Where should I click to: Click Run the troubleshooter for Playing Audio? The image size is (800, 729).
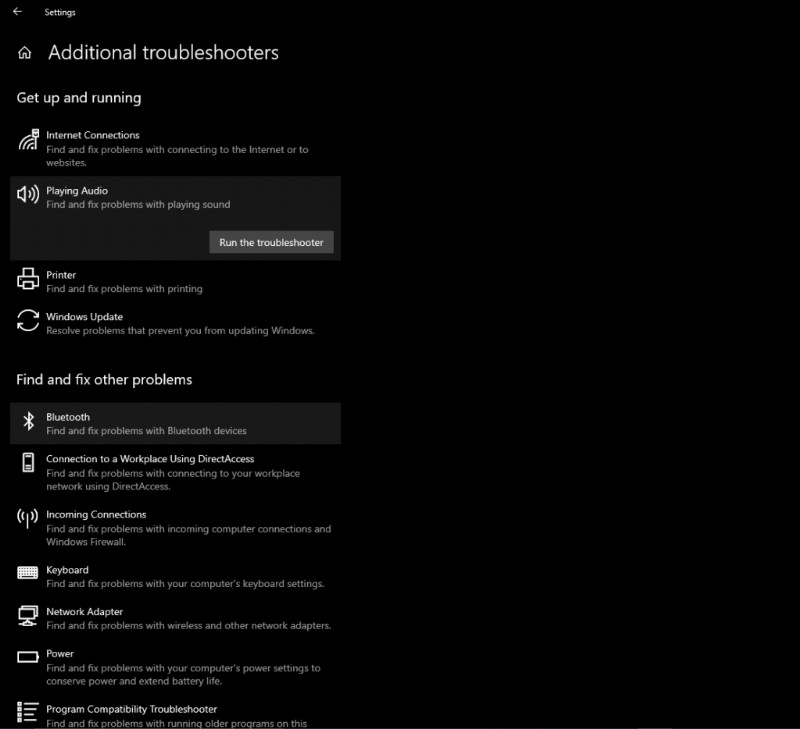[271, 242]
